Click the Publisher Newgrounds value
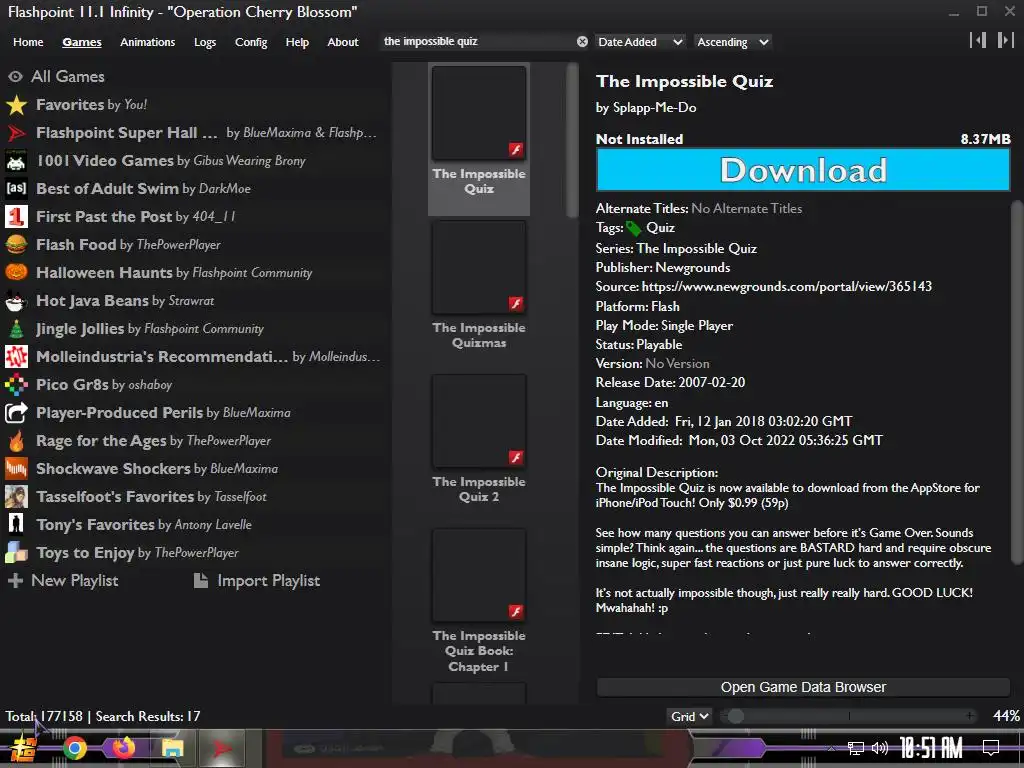This screenshot has height=768, width=1024. [693, 268]
